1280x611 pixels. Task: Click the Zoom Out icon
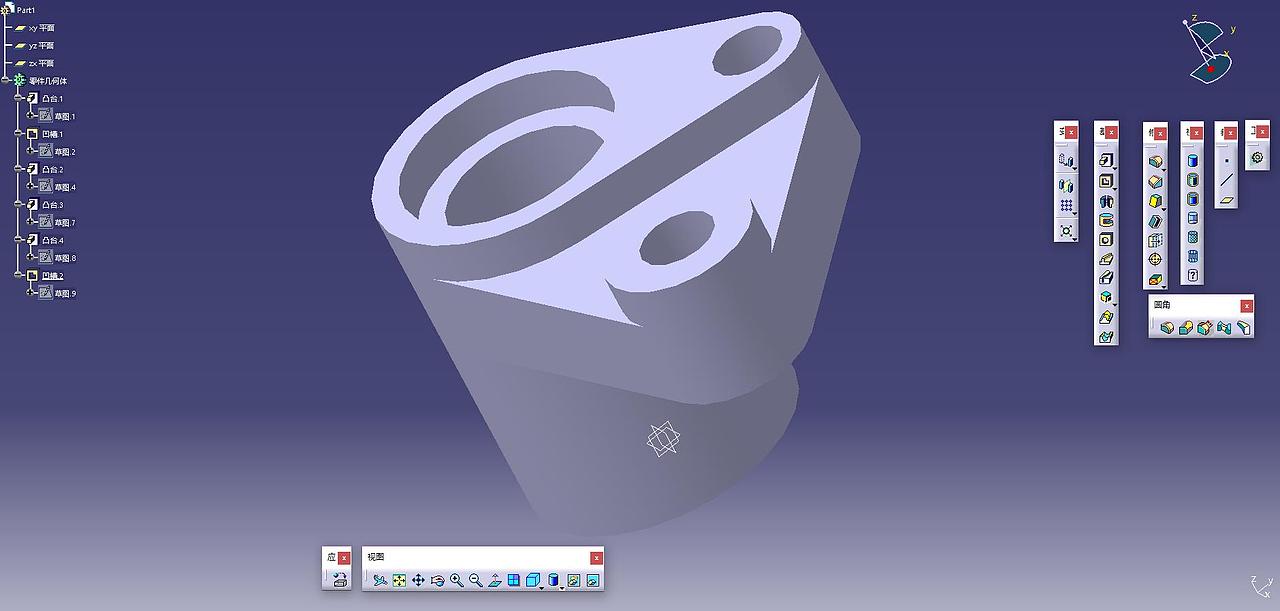476,580
